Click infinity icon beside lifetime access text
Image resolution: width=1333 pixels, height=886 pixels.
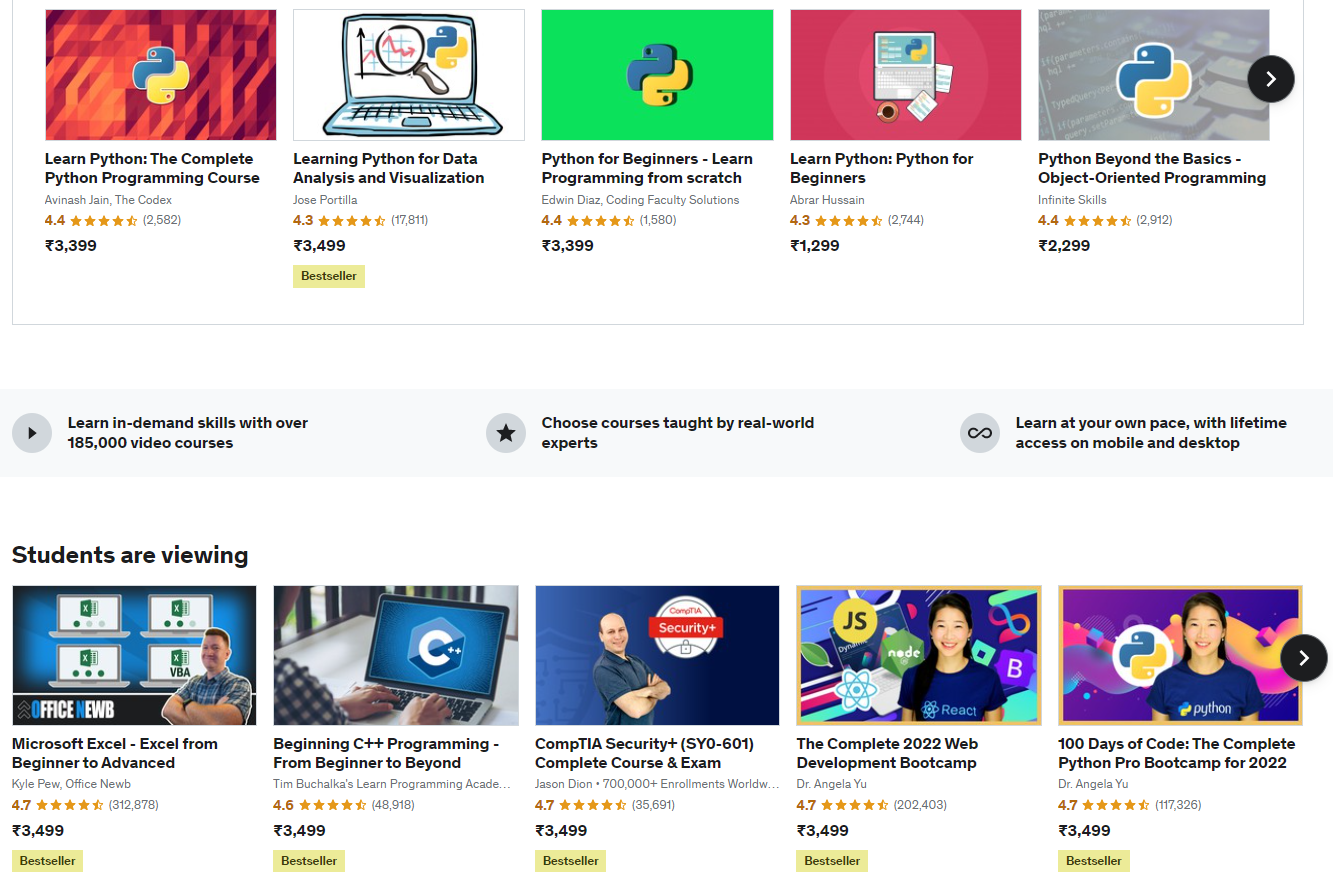click(x=980, y=433)
